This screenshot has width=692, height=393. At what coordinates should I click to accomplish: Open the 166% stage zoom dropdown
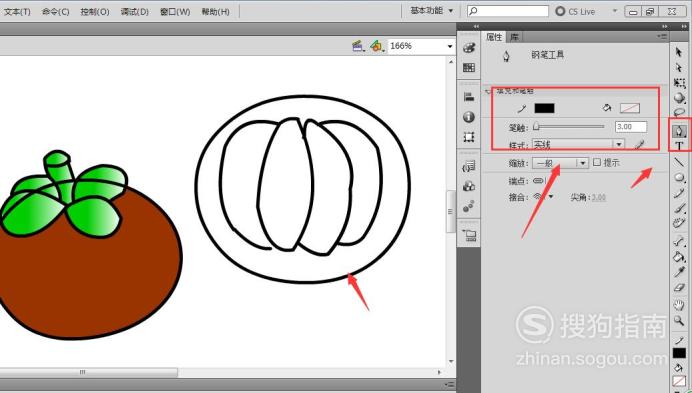[x=450, y=46]
